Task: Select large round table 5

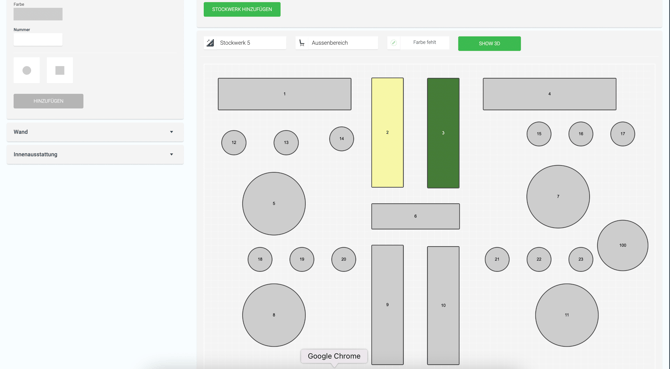Action: click(x=274, y=204)
